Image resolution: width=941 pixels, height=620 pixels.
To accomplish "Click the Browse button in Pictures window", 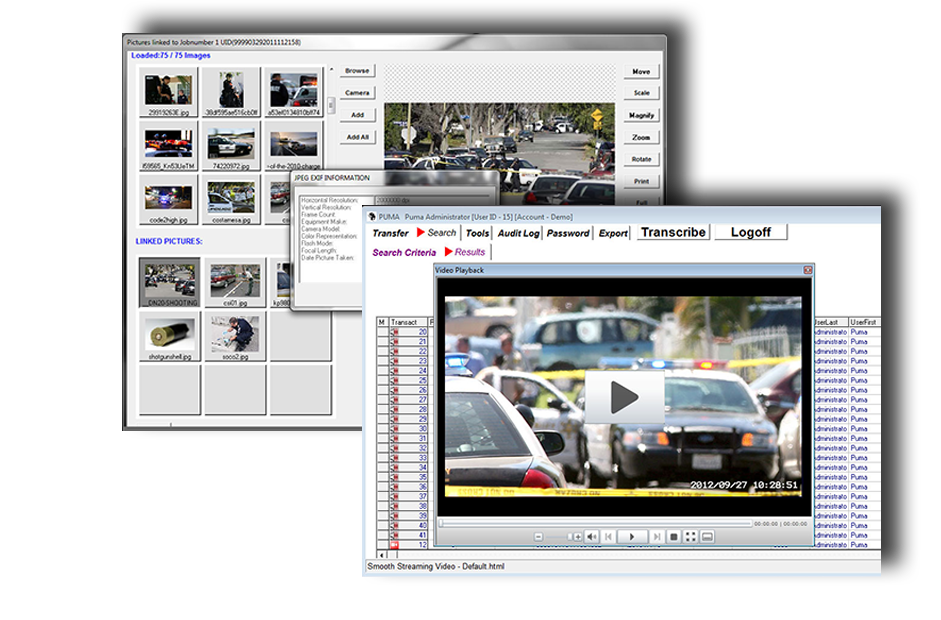I will (x=357, y=71).
